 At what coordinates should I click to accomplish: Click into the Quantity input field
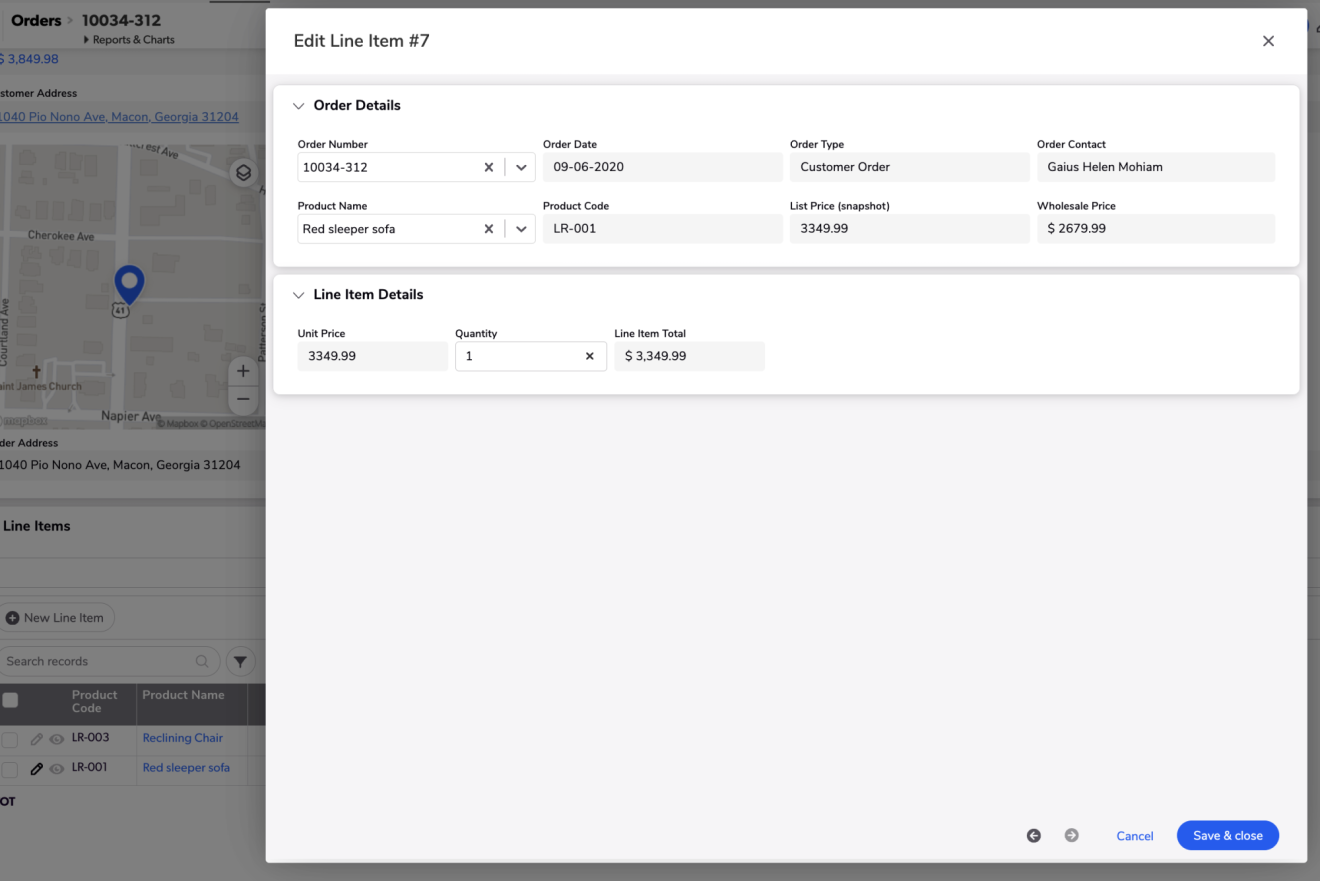coord(518,356)
